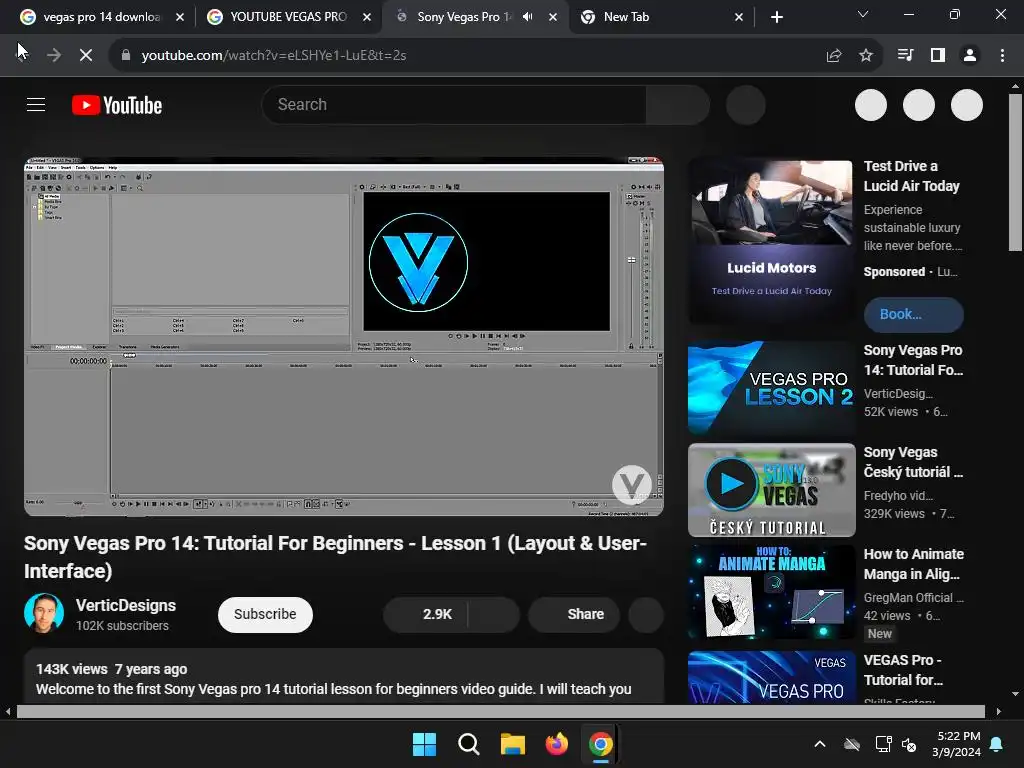This screenshot has height=768, width=1024.
Task: Click the Book... button on the ad
Action: pyautogui.click(x=914, y=315)
